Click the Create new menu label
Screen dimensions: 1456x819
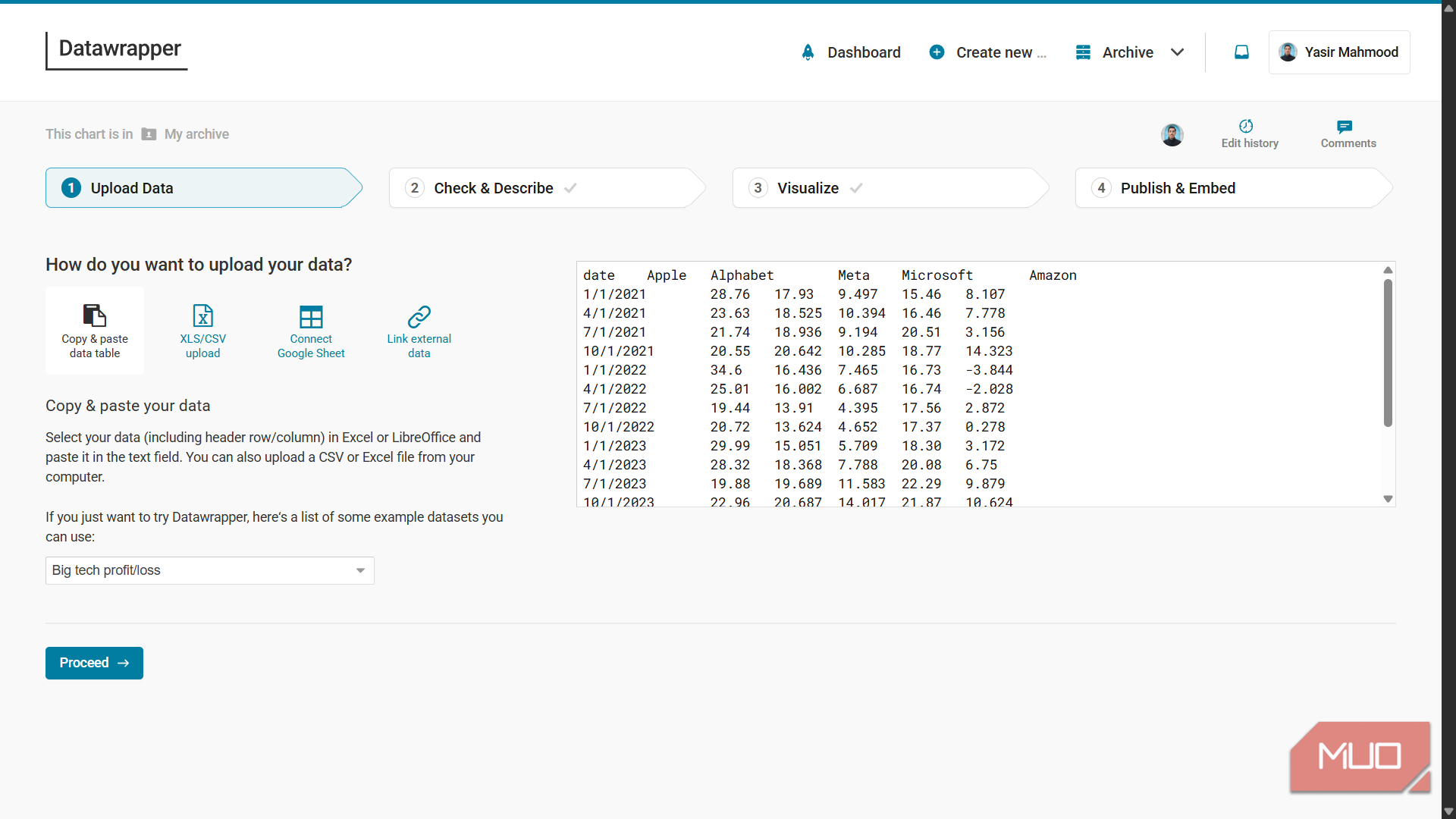coord(1001,52)
